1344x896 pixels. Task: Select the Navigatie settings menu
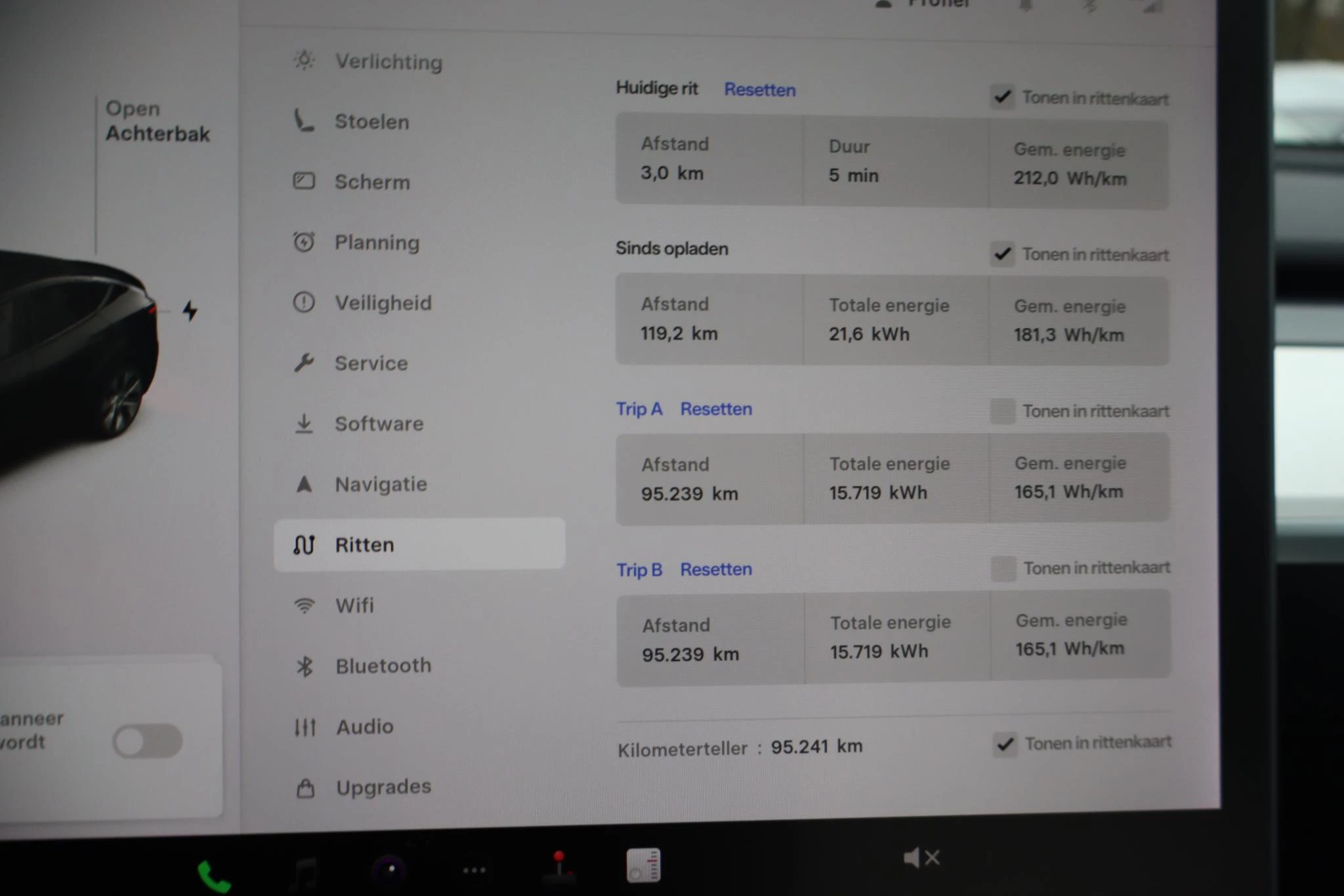tap(381, 484)
